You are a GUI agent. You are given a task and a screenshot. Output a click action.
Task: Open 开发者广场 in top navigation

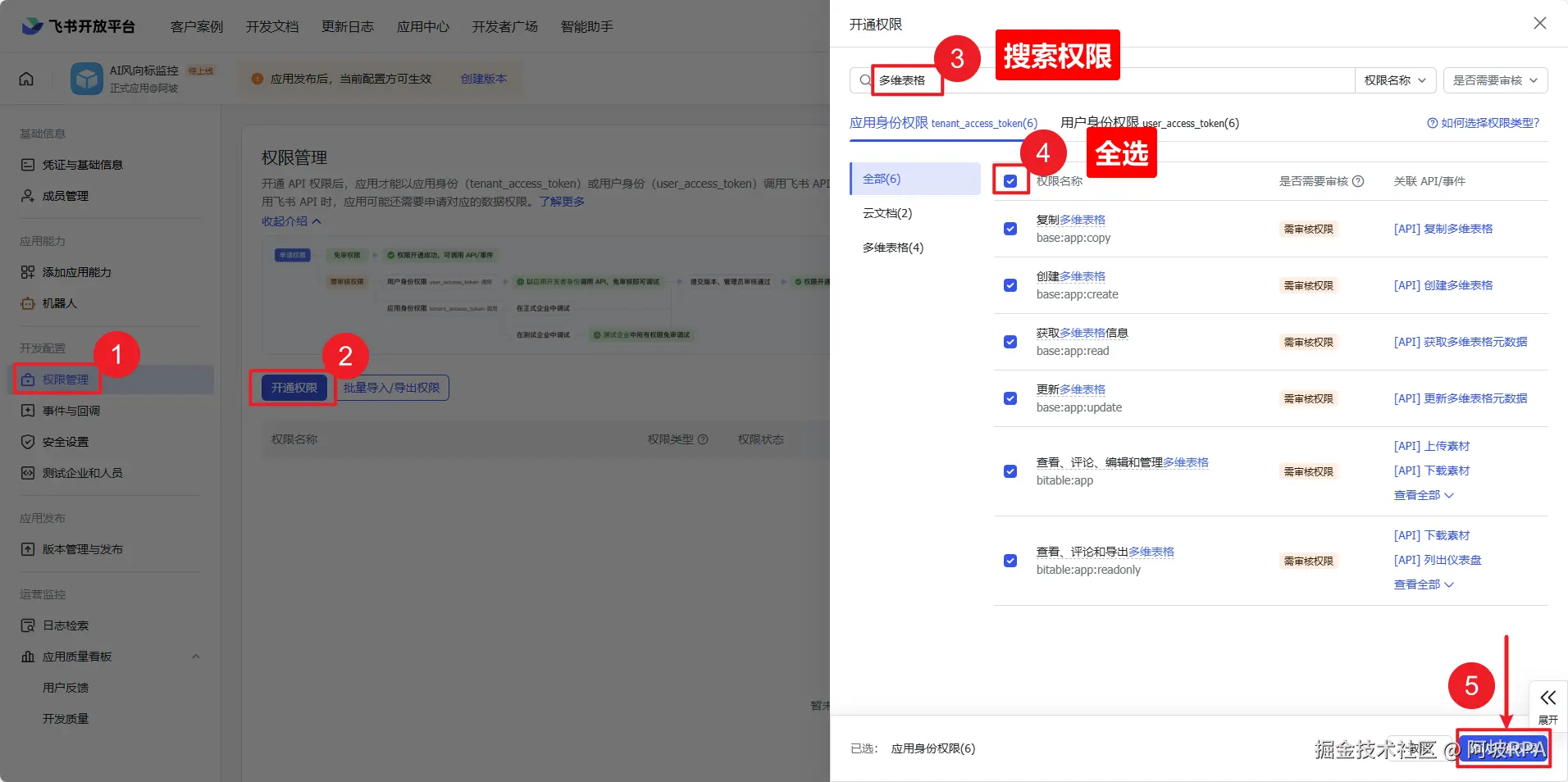pyautogui.click(x=505, y=27)
